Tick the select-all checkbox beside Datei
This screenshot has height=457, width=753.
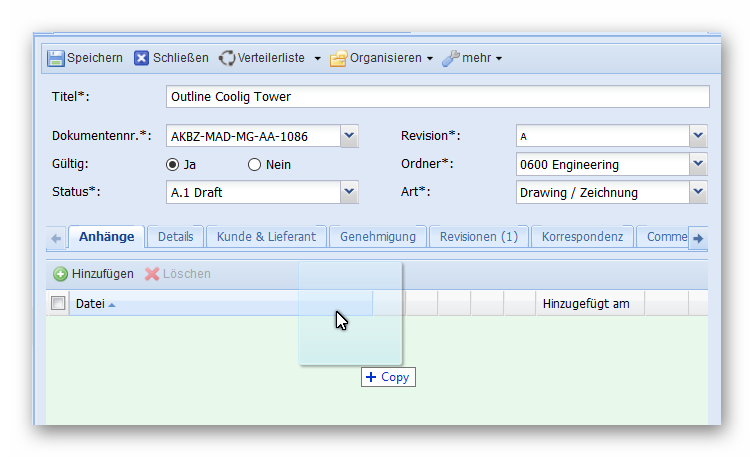(x=58, y=303)
